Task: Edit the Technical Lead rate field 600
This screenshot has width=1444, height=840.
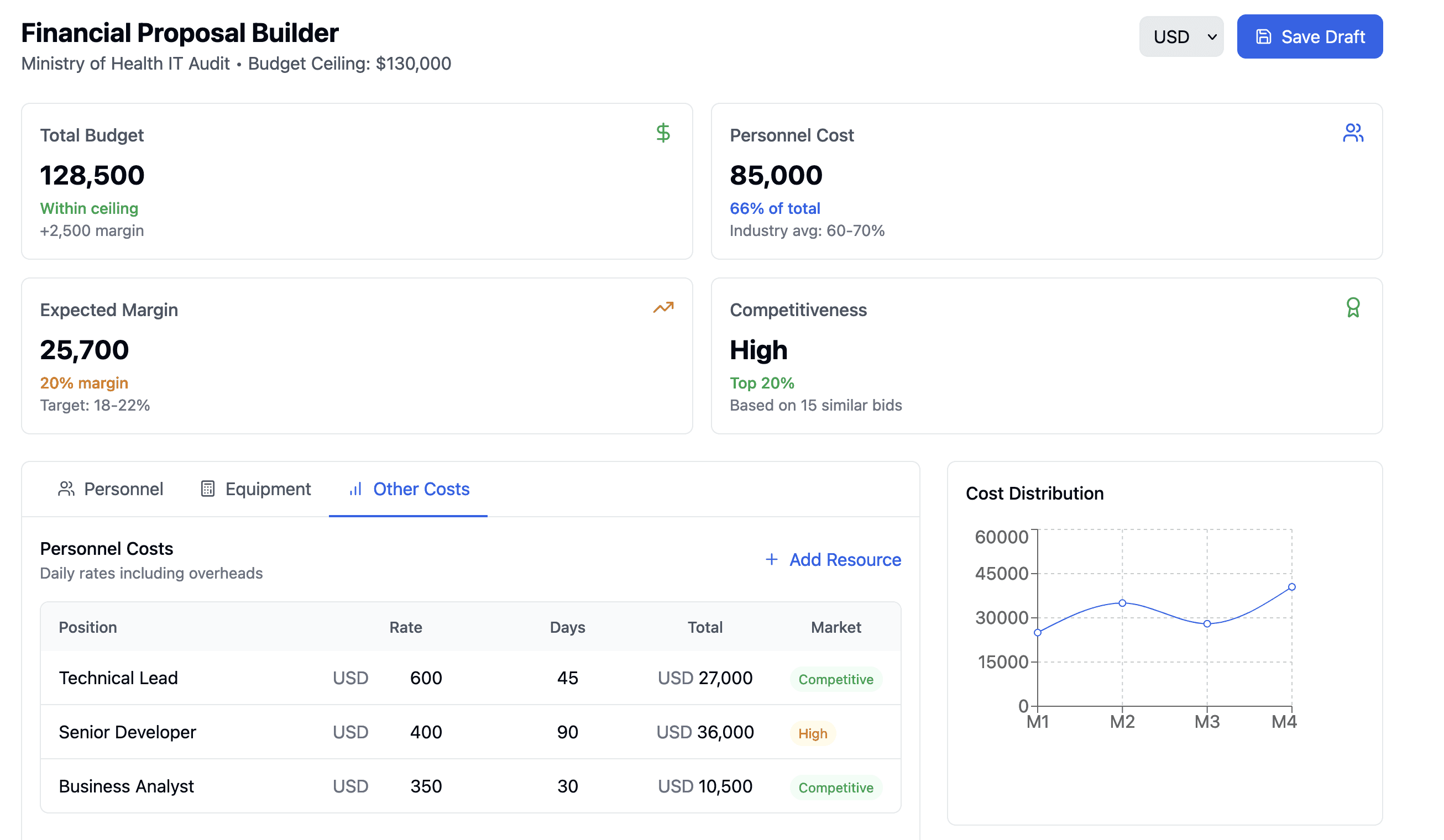Action: [x=426, y=678]
